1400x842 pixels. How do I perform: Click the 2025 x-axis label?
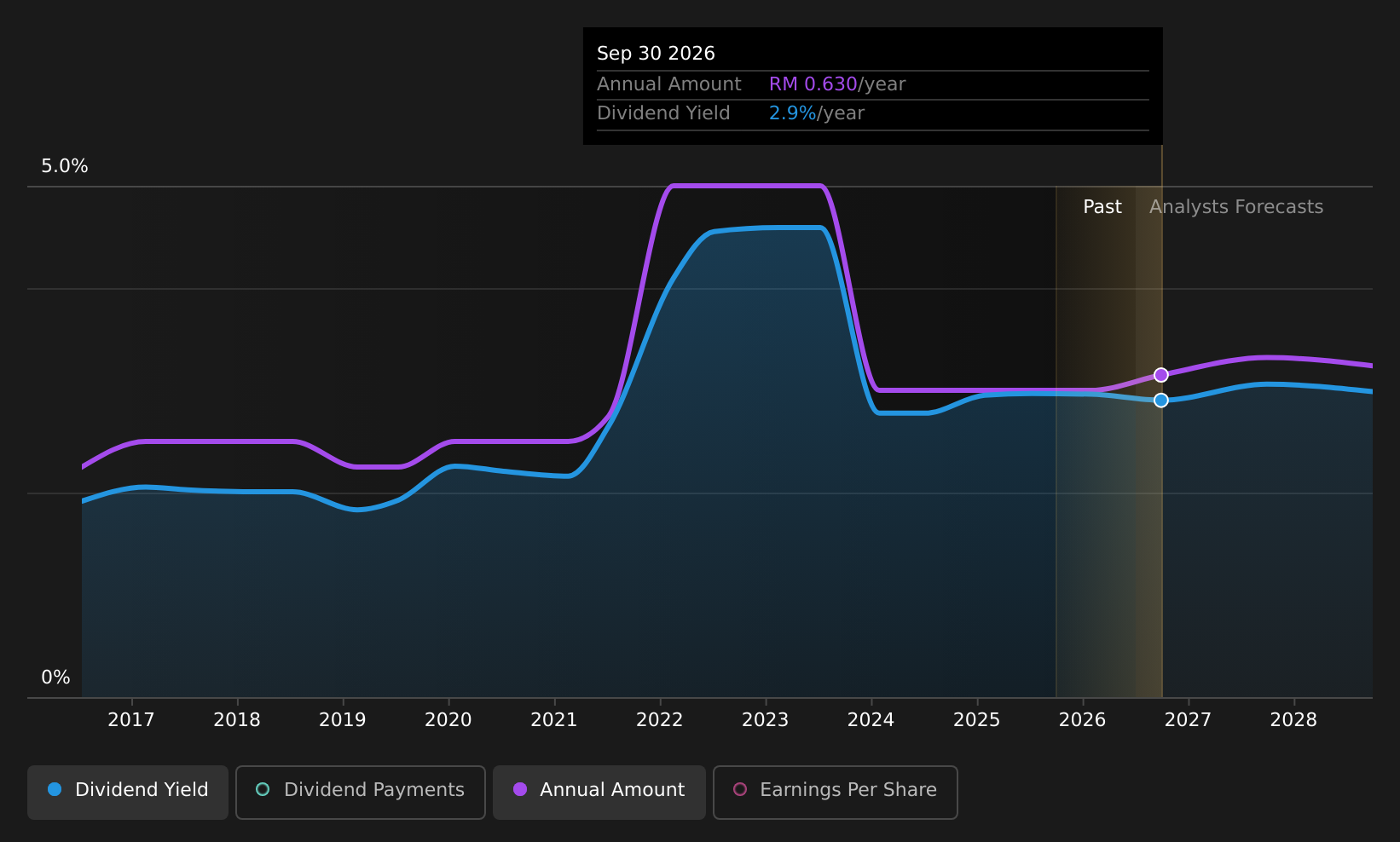(x=977, y=720)
